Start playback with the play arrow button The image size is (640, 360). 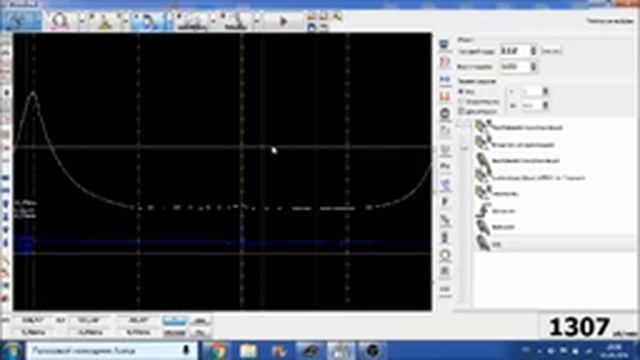click(x=284, y=21)
